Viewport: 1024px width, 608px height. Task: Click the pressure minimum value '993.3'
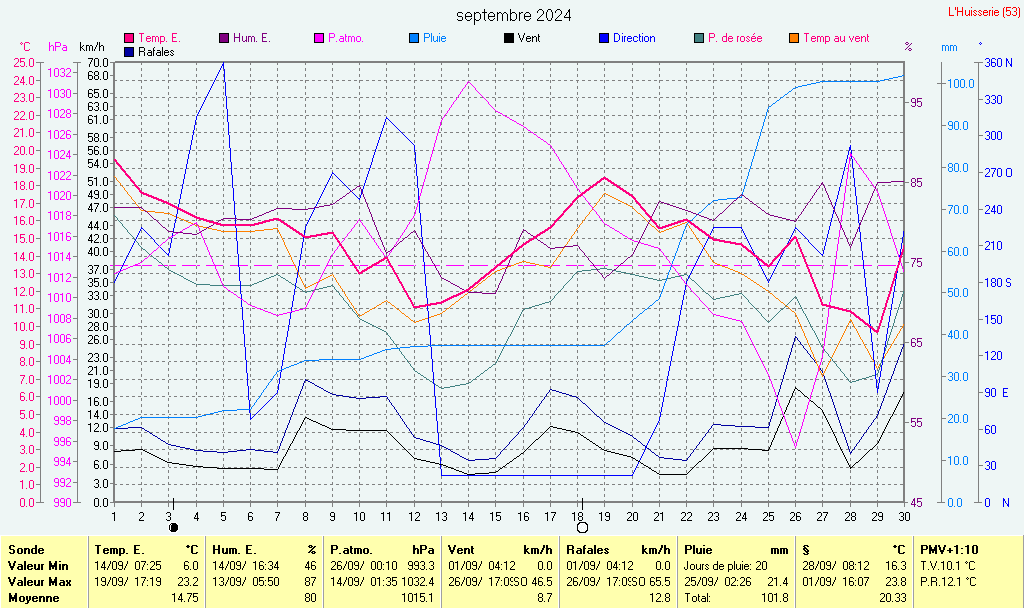(421, 566)
